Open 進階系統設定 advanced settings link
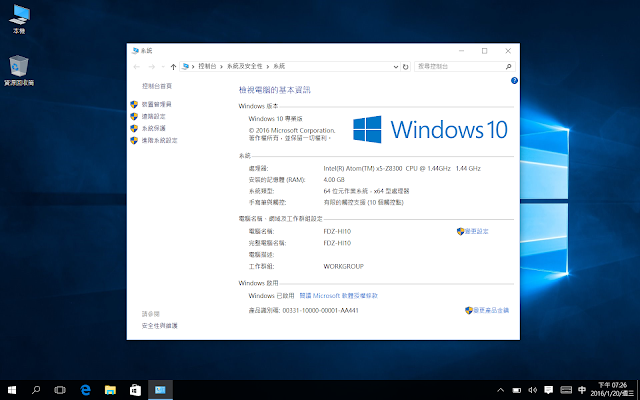Screen dimensions: 640x400 click(x=159, y=140)
